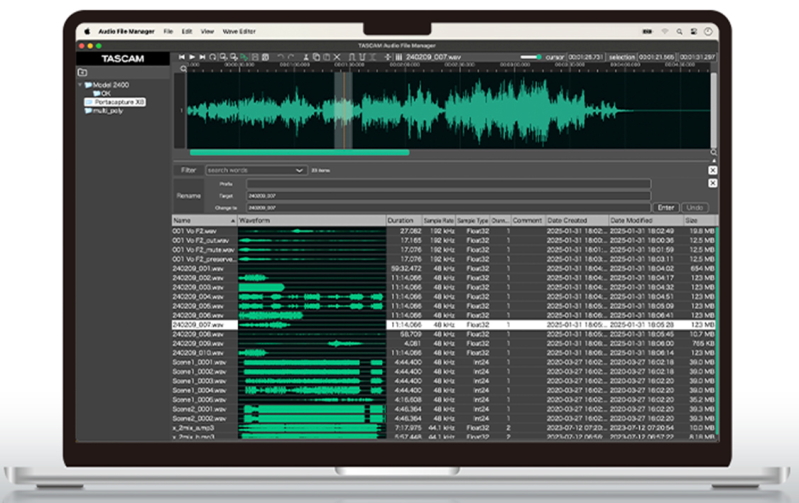Click the second bracket icon in the toolbar

click(362, 57)
